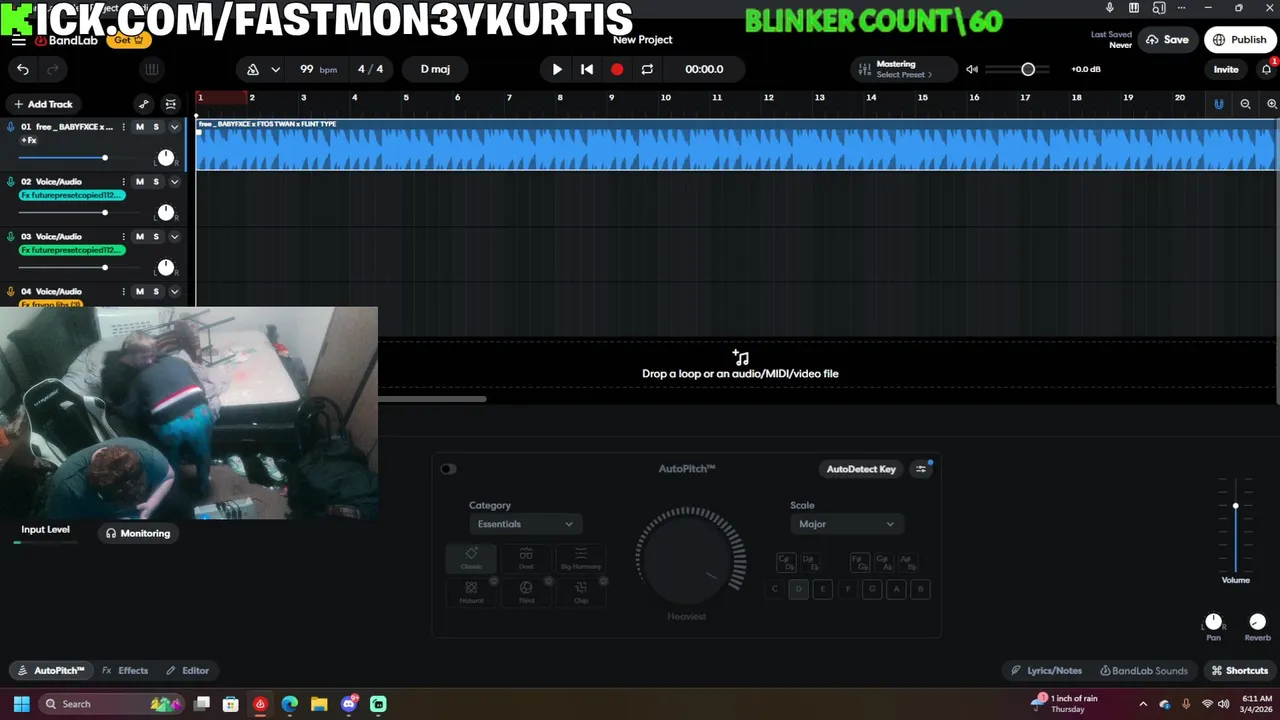Click the Add Track button
Image resolution: width=1280 pixels, height=720 pixels.
coord(43,104)
